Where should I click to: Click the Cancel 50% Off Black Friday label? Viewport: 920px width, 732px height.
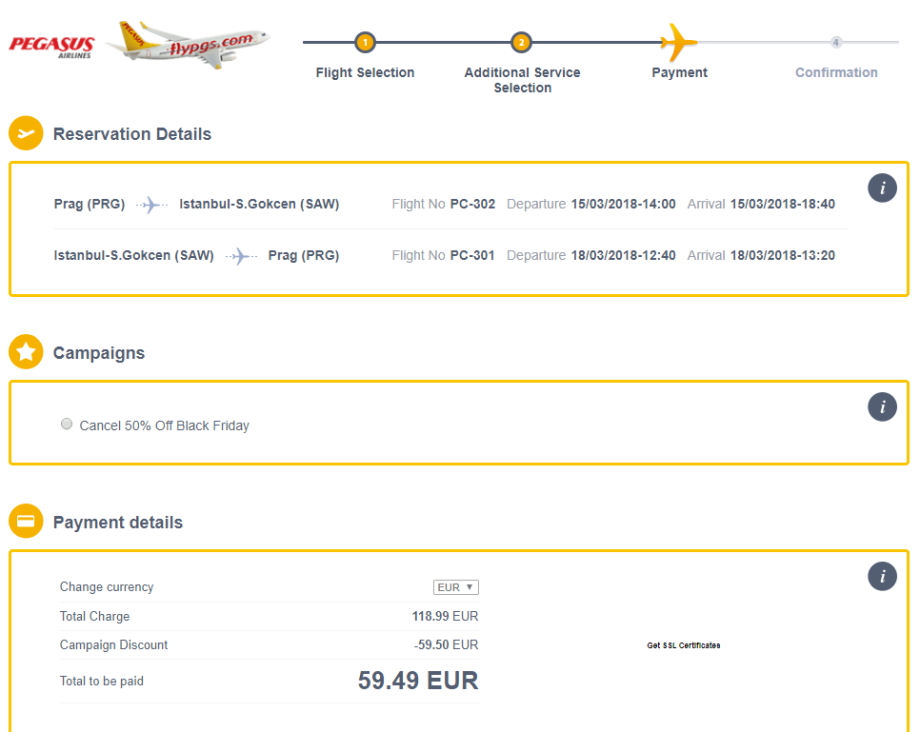(x=164, y=426)
